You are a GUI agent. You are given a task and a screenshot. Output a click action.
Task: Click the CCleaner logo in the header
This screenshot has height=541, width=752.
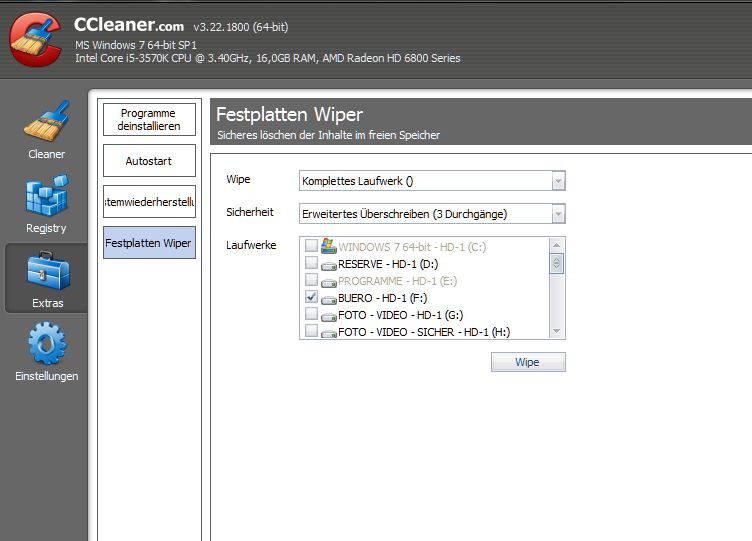point(36,40)
